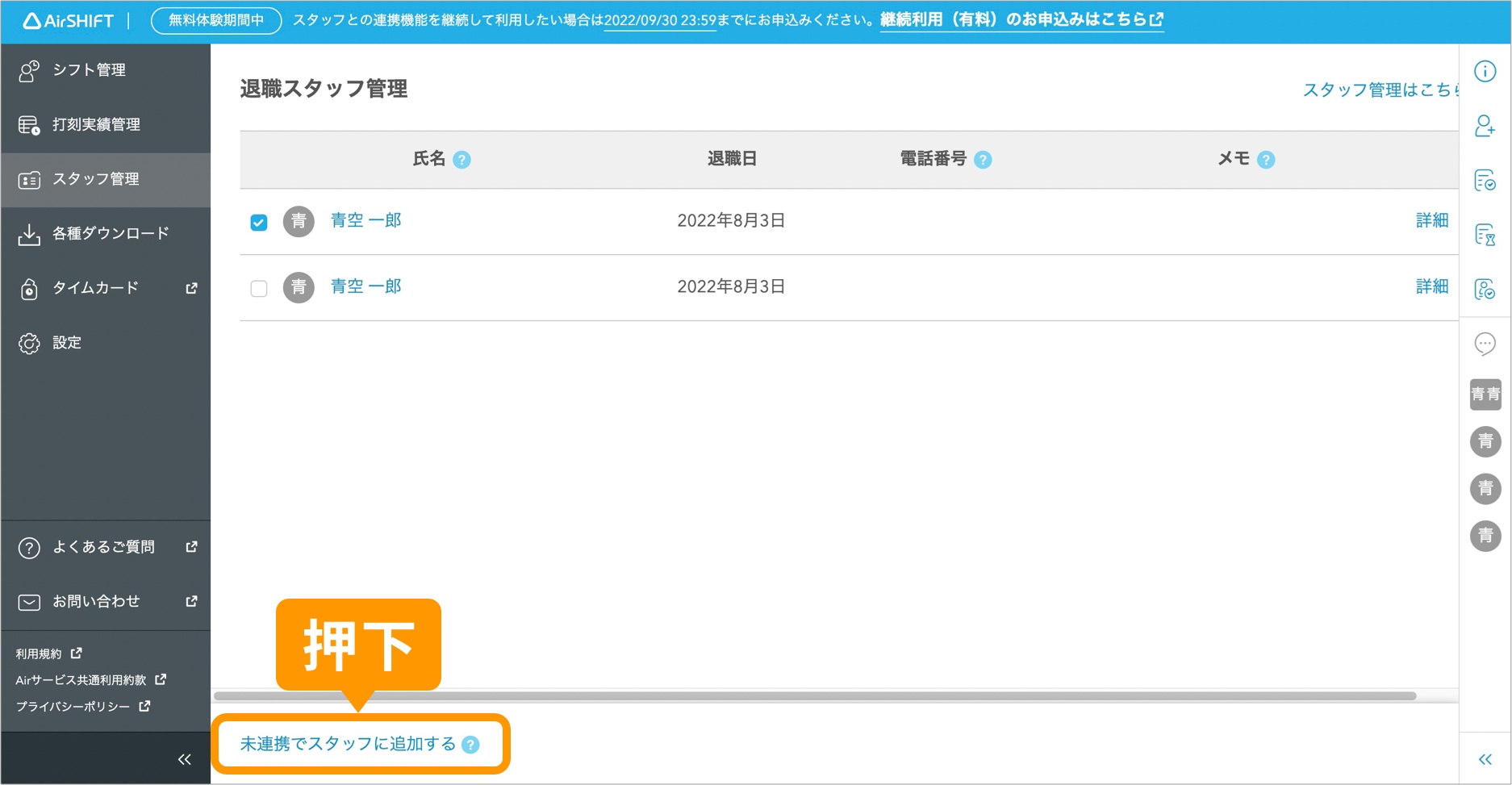Click help icon next to 氏名 header
1512x785 pixels.
click(462, 160)
